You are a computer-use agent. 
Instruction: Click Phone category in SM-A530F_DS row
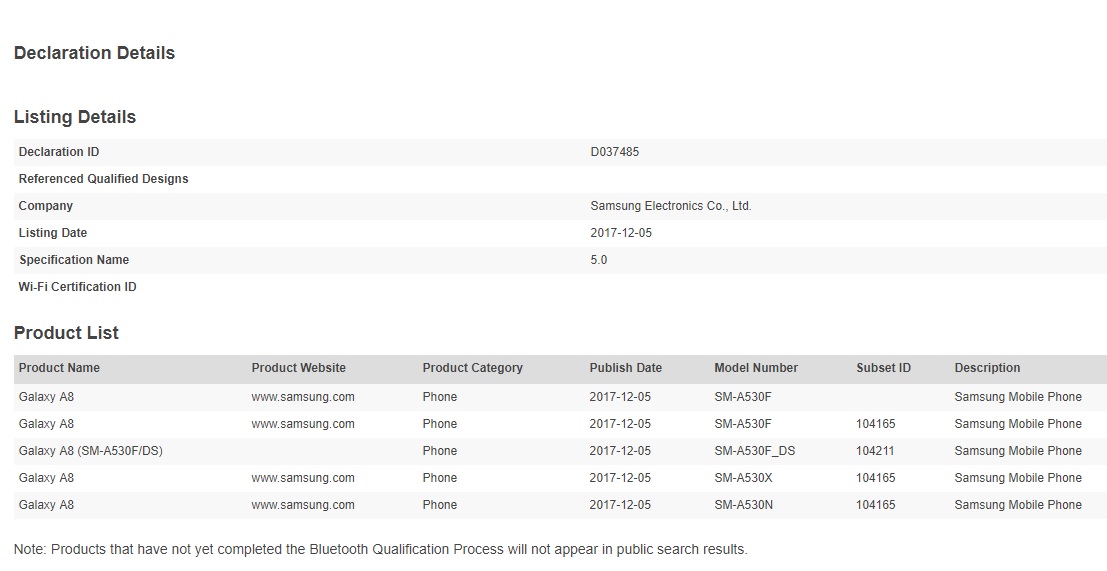point(439,451)
